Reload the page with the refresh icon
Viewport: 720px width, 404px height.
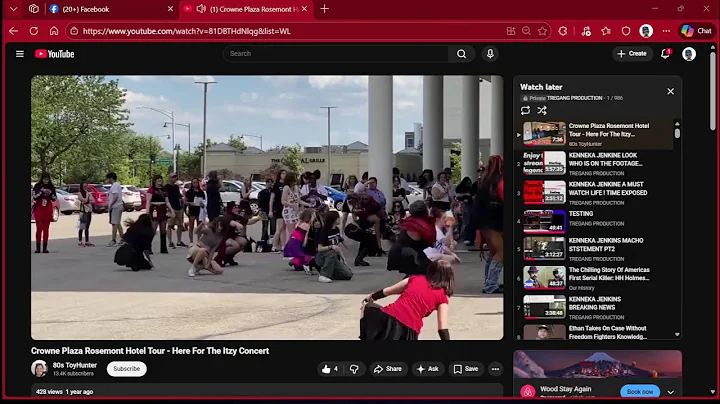pos(34,31)
